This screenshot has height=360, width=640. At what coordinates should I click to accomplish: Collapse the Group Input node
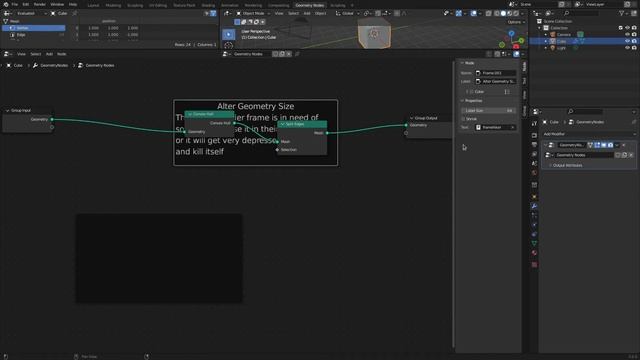coord(7,111)
